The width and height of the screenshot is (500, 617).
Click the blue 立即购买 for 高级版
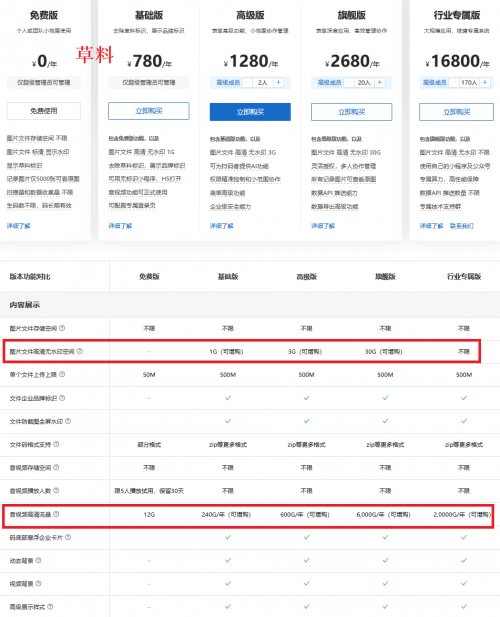[250, 112]
